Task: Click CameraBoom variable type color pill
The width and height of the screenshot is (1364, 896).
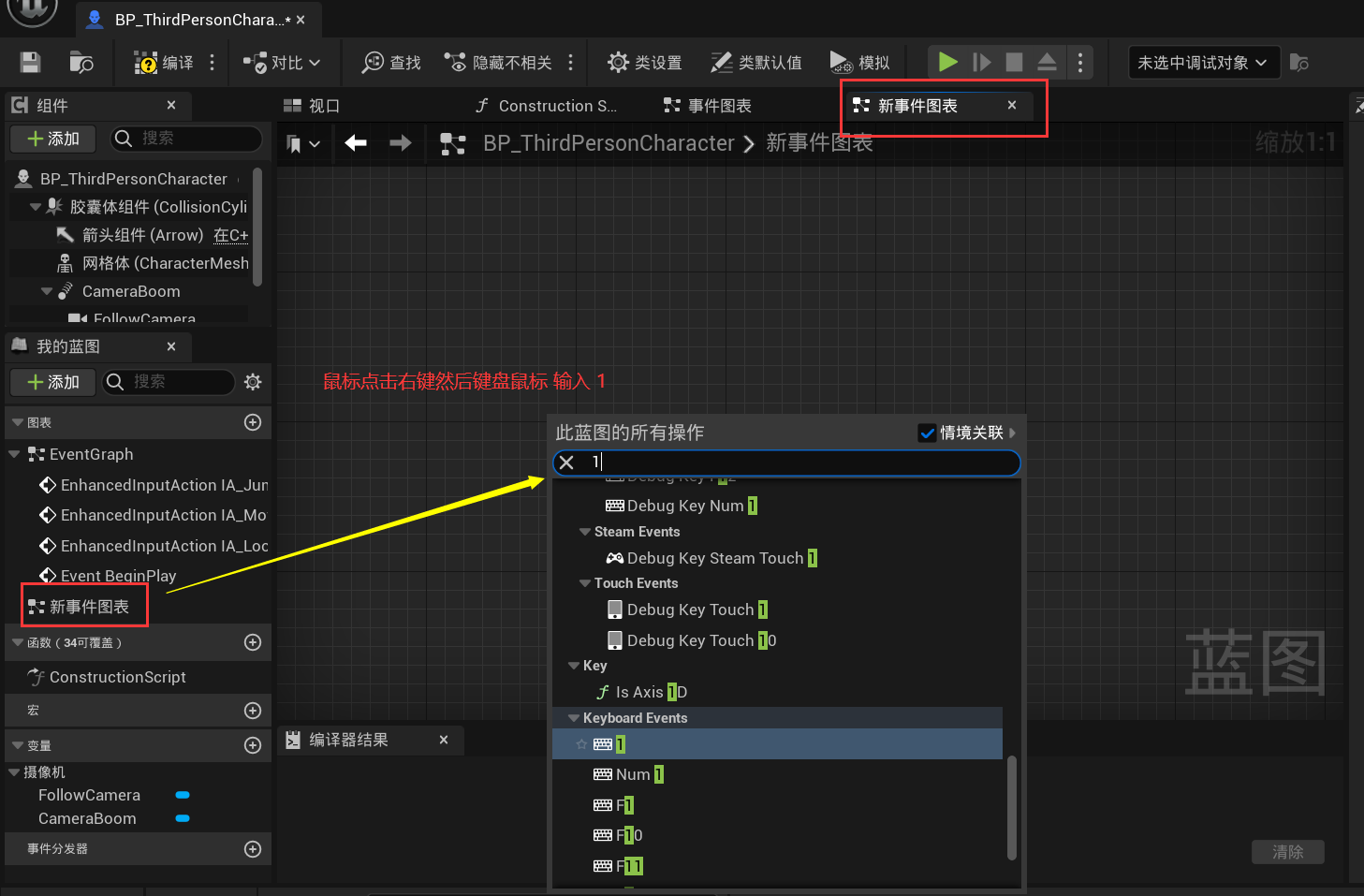Action: (x=183, y=818)
